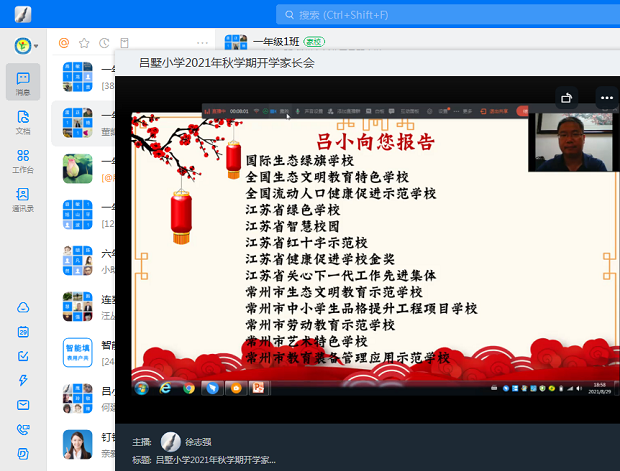The width and height of the screenshot is (620, 471).
Task: Open the live stream more options menu
Action: (605, 97)
